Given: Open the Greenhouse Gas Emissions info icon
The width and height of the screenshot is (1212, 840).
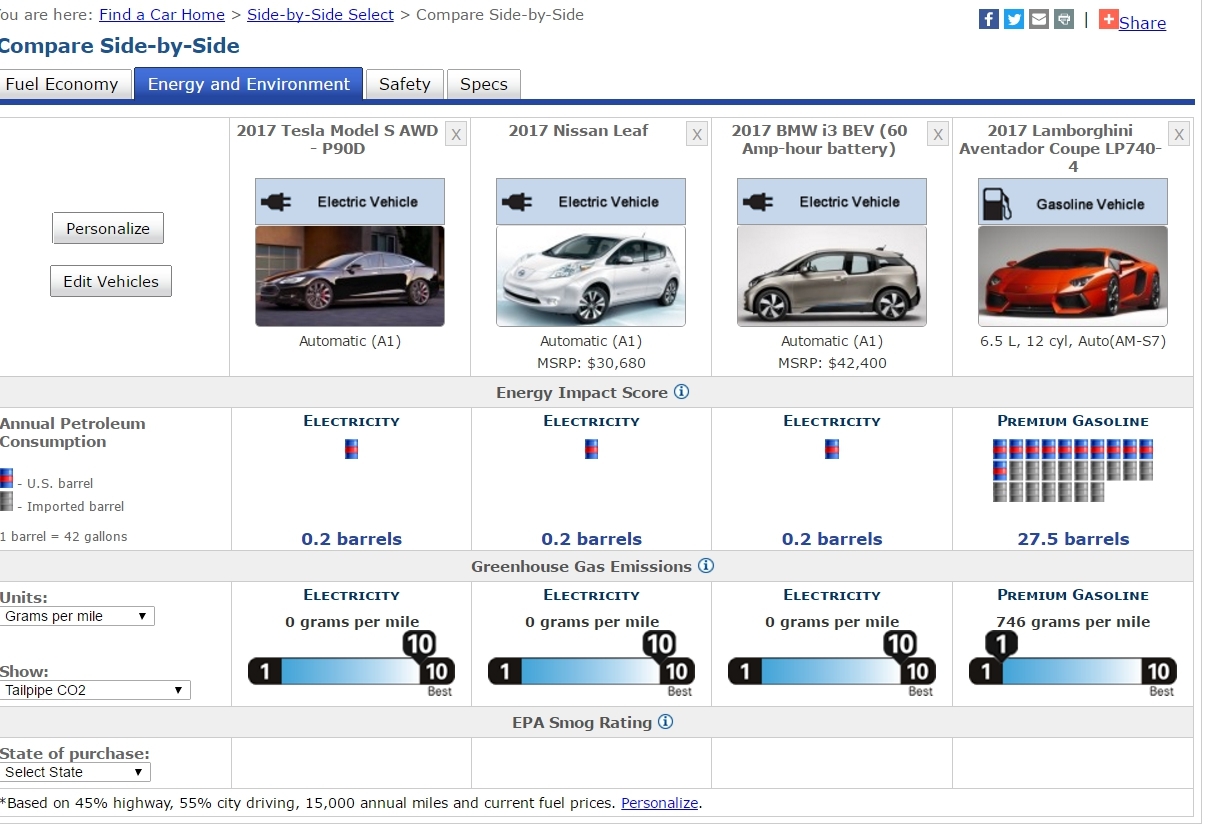Looking at the screenshot, I should (x=705, y=566).
